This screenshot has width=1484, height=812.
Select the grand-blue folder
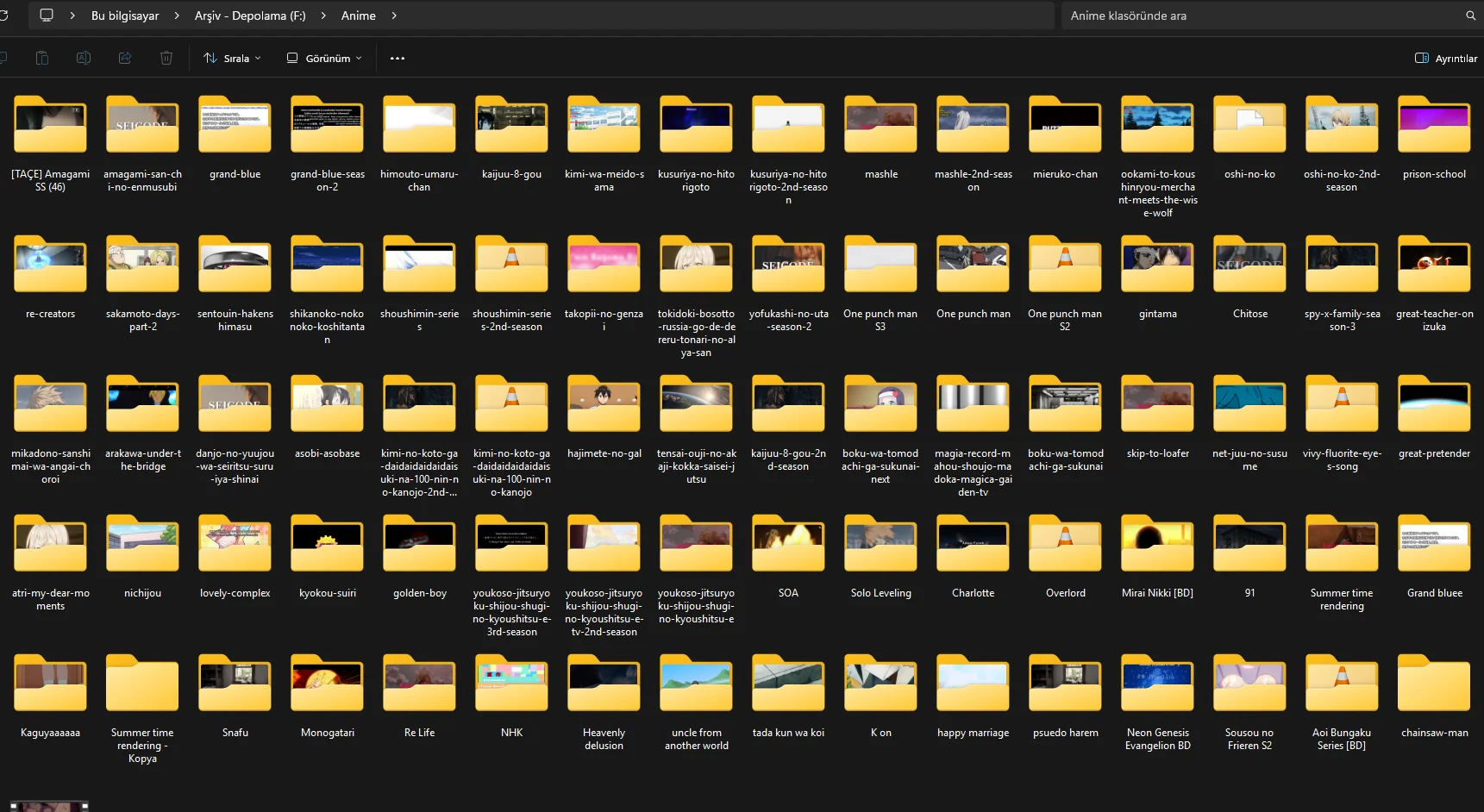click(235, 138)
